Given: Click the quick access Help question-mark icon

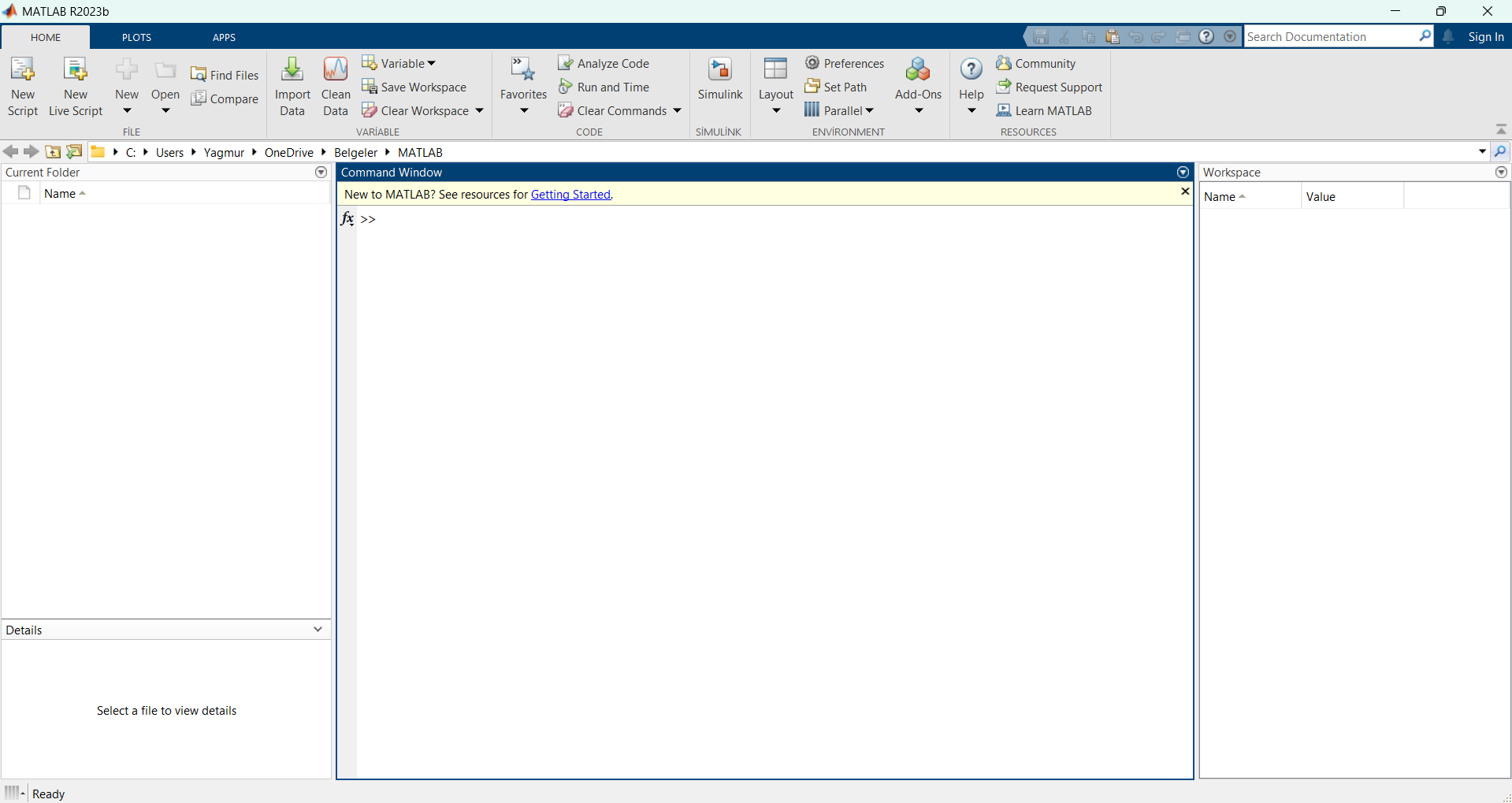Looking at the screenshot, I should [x=1206, y=36].
